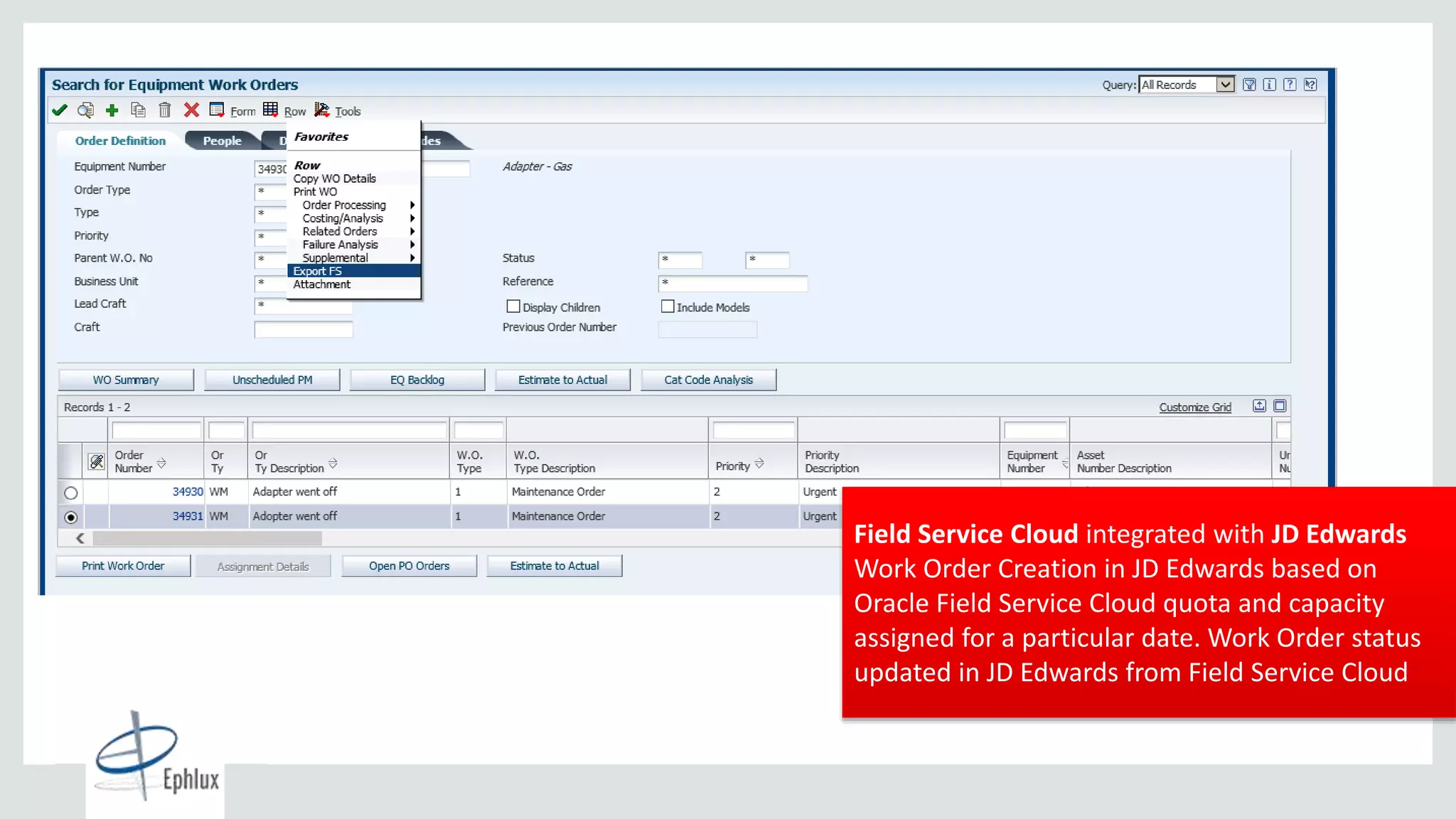This screenshot has width=1456, height=819.
Task: Click the query filter funnel icon
Action: 1249,85
